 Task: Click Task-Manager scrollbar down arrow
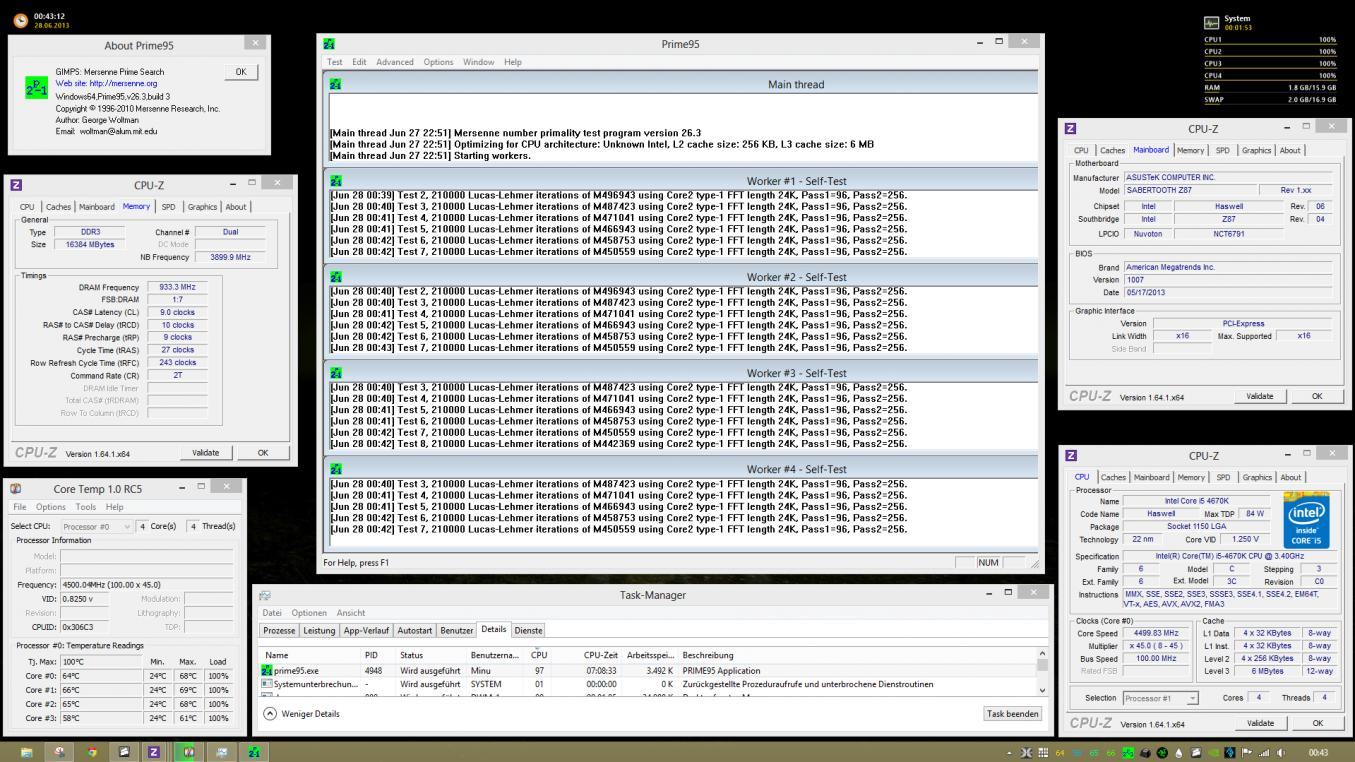(1043, 690)
